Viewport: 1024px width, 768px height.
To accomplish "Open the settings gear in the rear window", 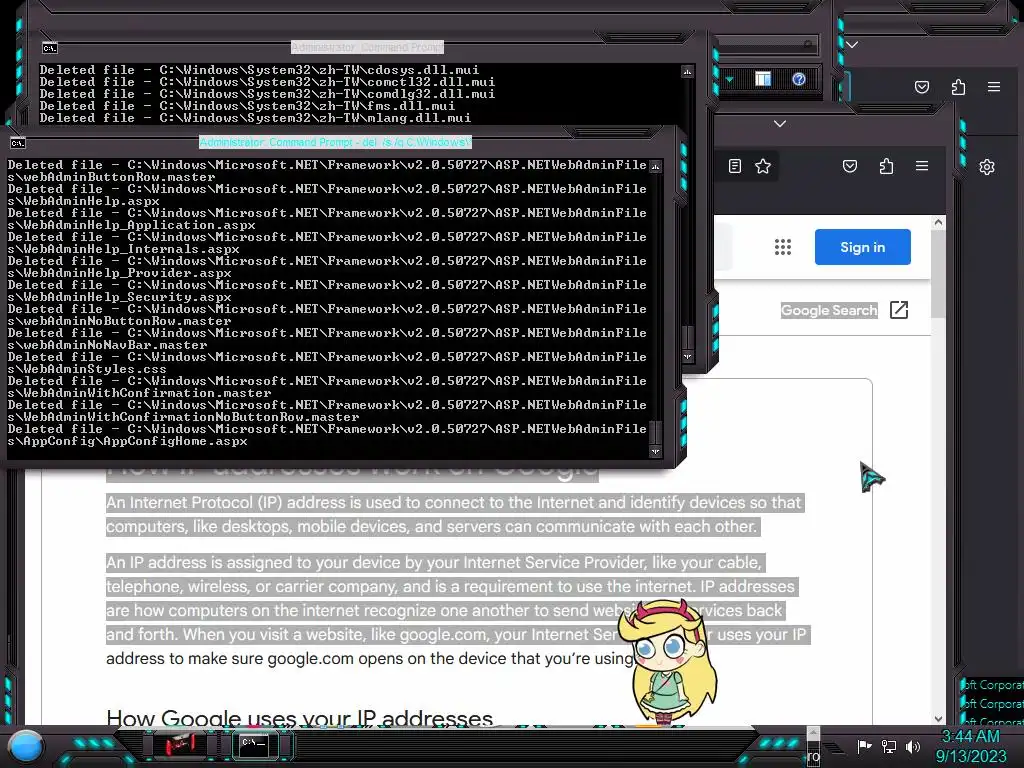I will [x=987, y=167].
